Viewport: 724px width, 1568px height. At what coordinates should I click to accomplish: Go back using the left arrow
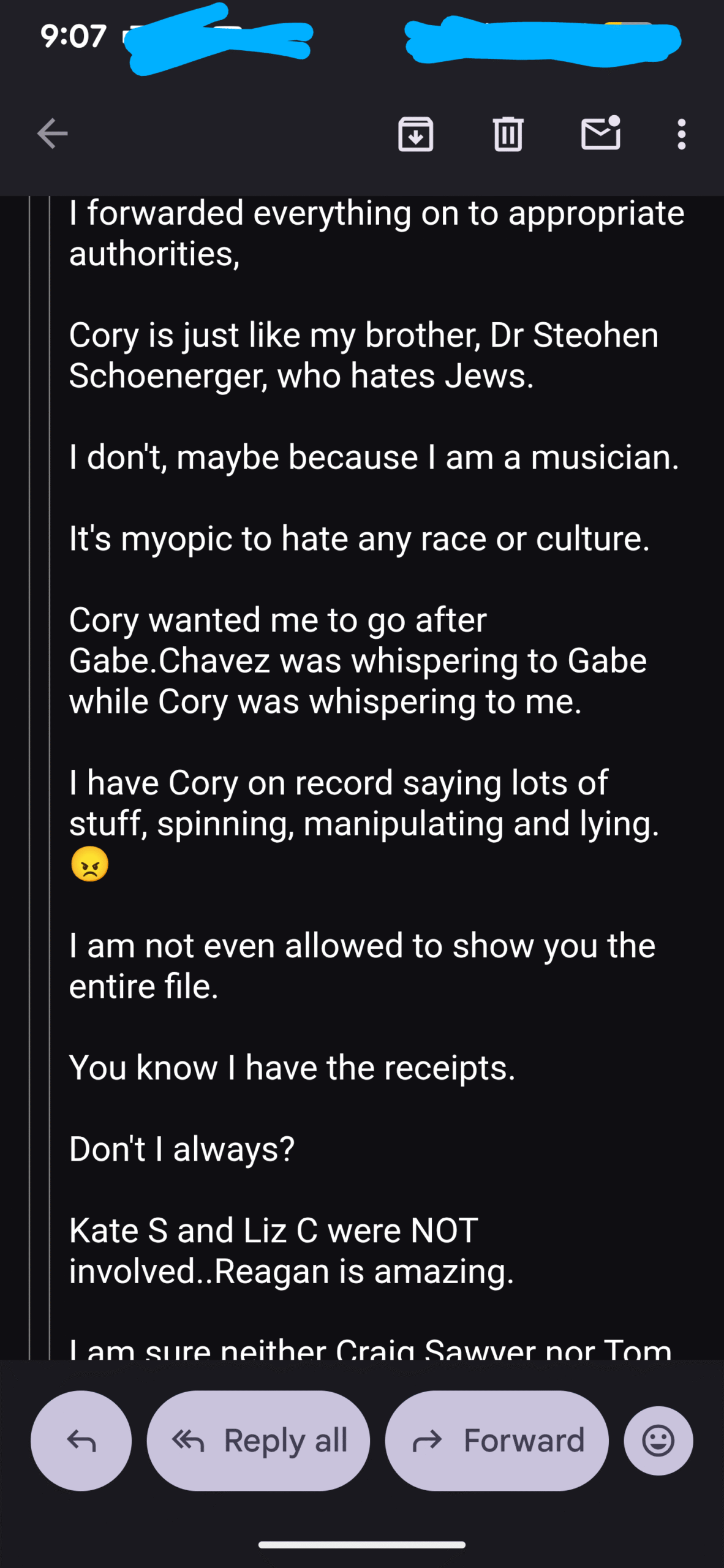[52, 134]
